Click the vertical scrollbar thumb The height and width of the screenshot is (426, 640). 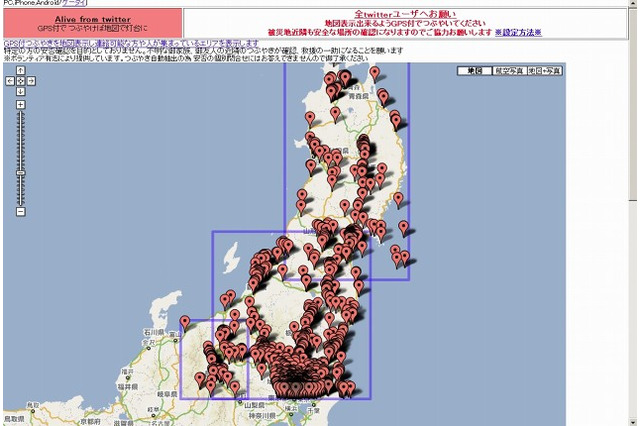tap(633, 103)
